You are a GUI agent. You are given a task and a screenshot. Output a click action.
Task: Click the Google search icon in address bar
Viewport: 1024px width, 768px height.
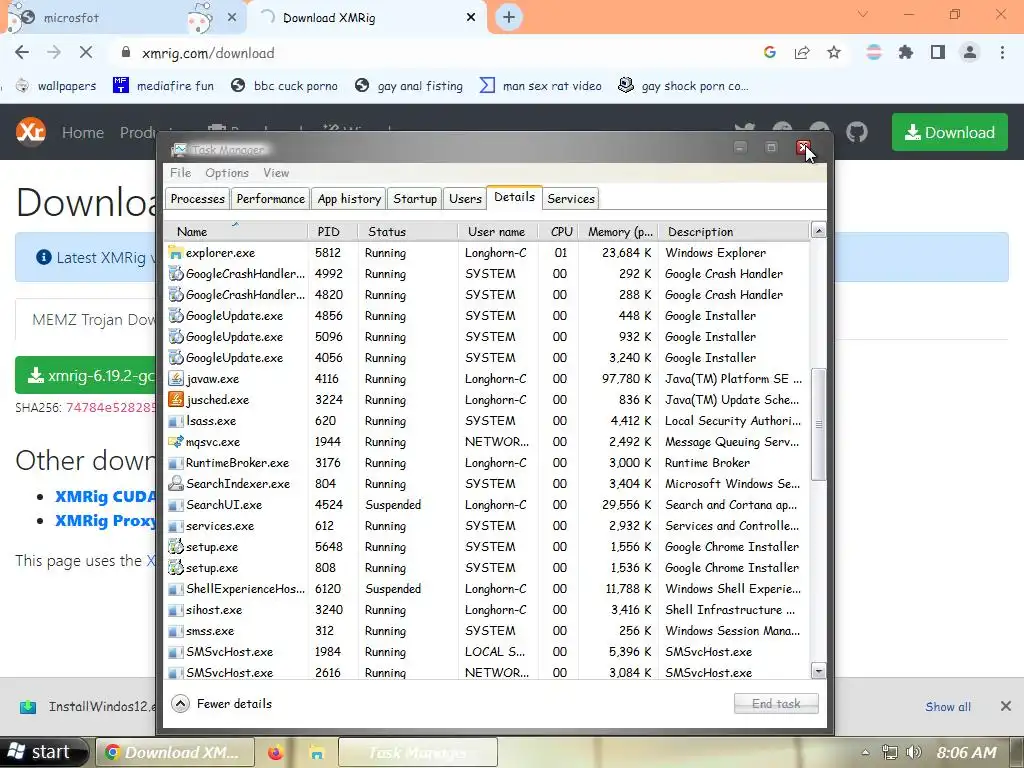tap(770, 52)
